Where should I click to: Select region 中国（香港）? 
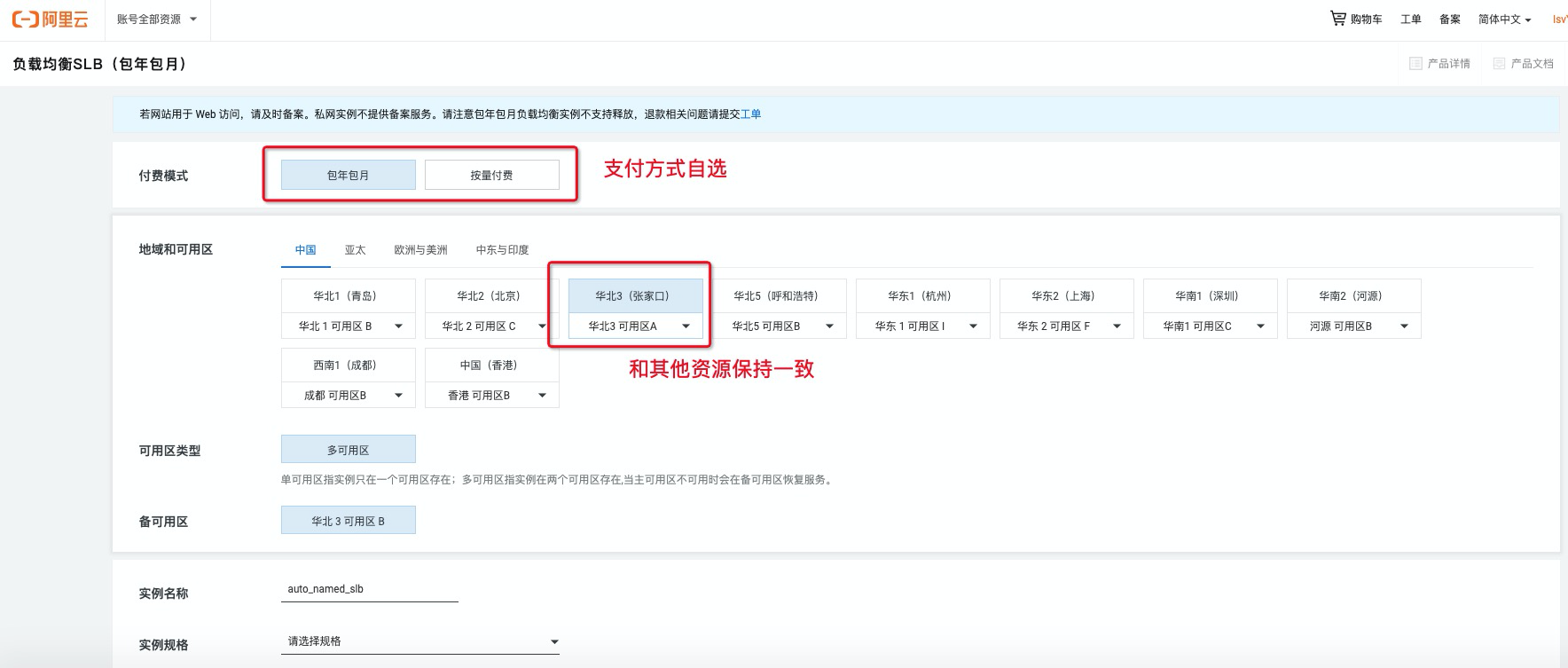492,365
